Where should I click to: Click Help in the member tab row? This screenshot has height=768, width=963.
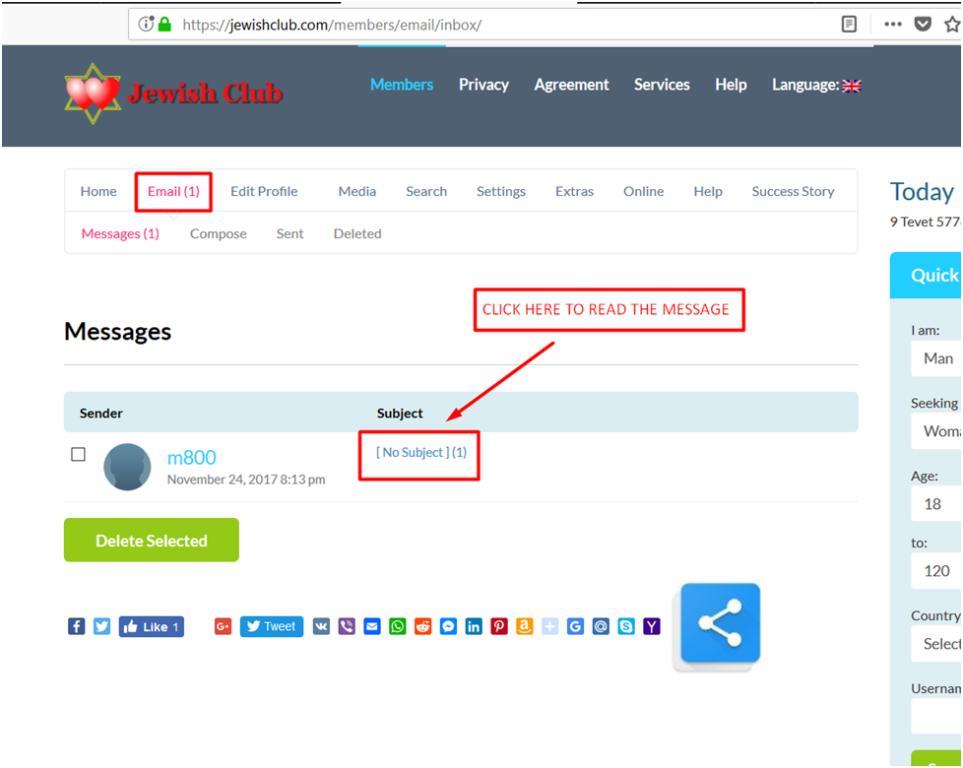(x=708, y=192)
